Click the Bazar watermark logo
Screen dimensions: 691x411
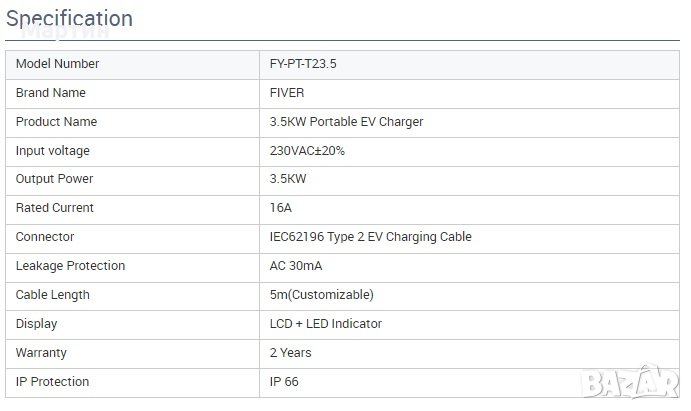639,383
